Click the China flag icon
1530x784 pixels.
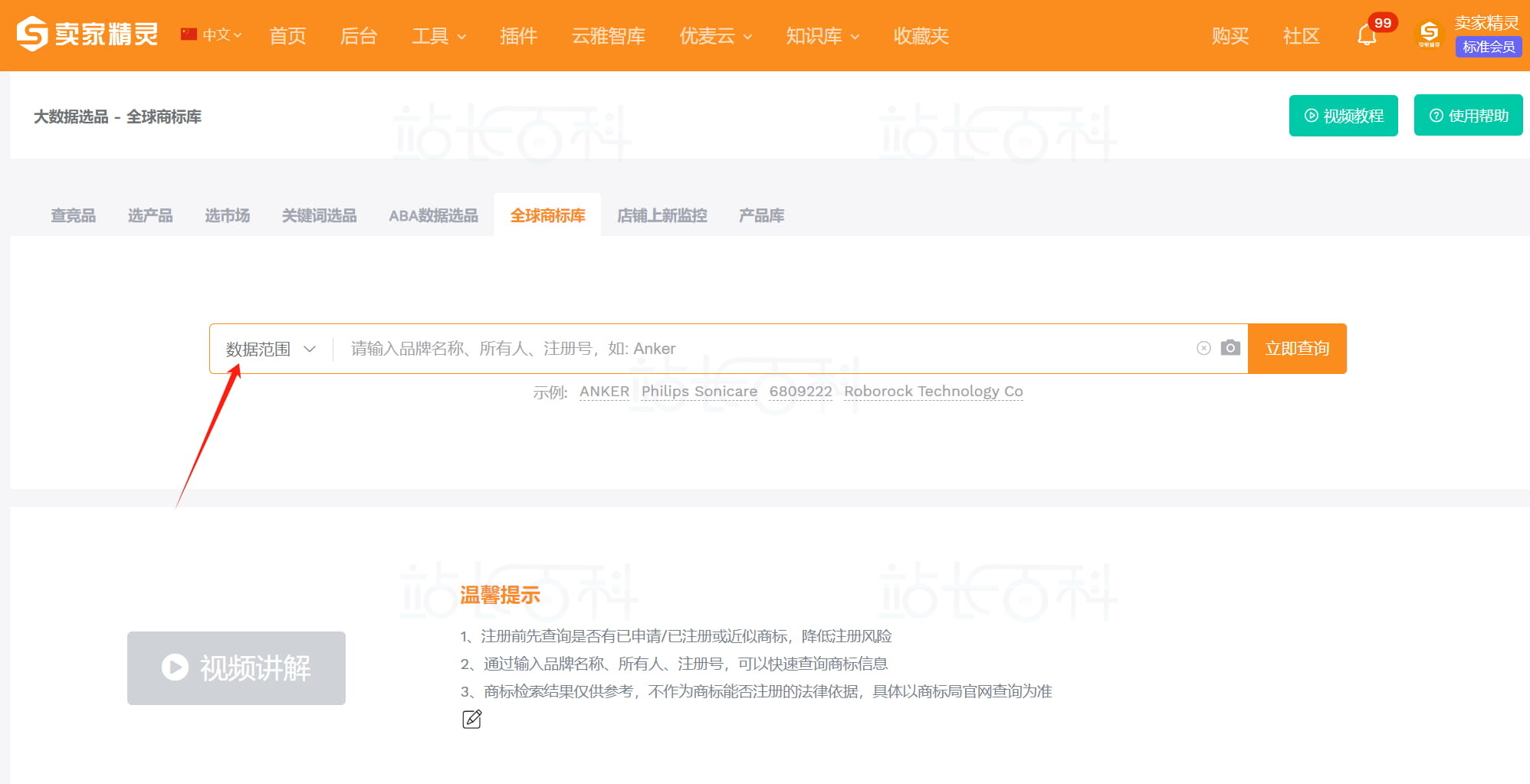(189, 34)
